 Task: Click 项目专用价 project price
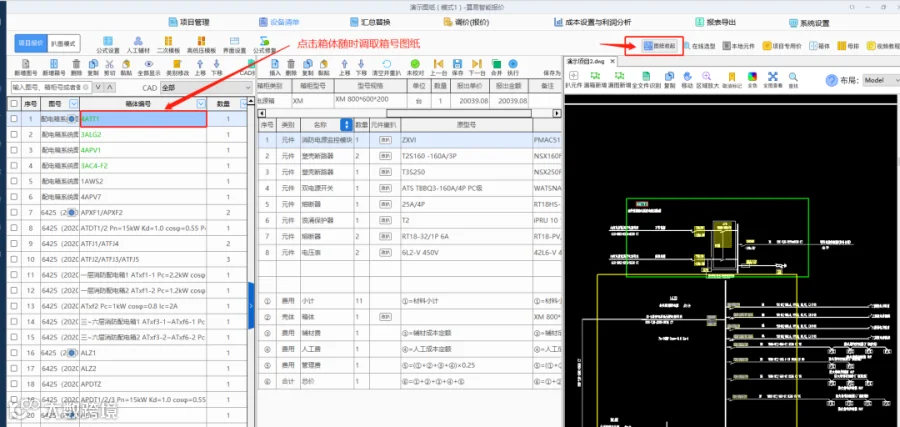click(782, 45)
